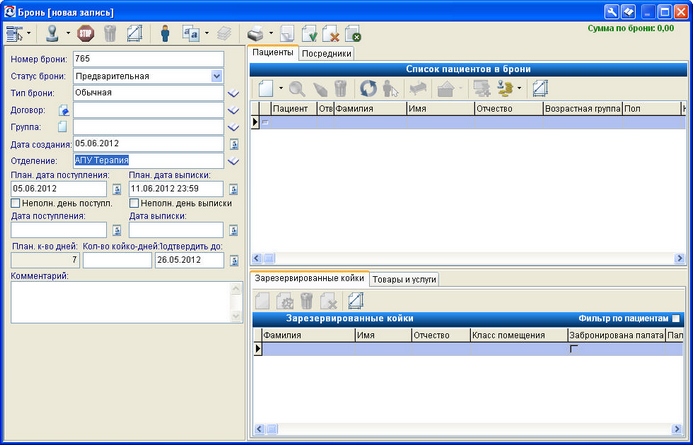The width and height of the screenshot is (693, 445).
Task: Open the calendar for Дата поступления
Action: (116, 230)
